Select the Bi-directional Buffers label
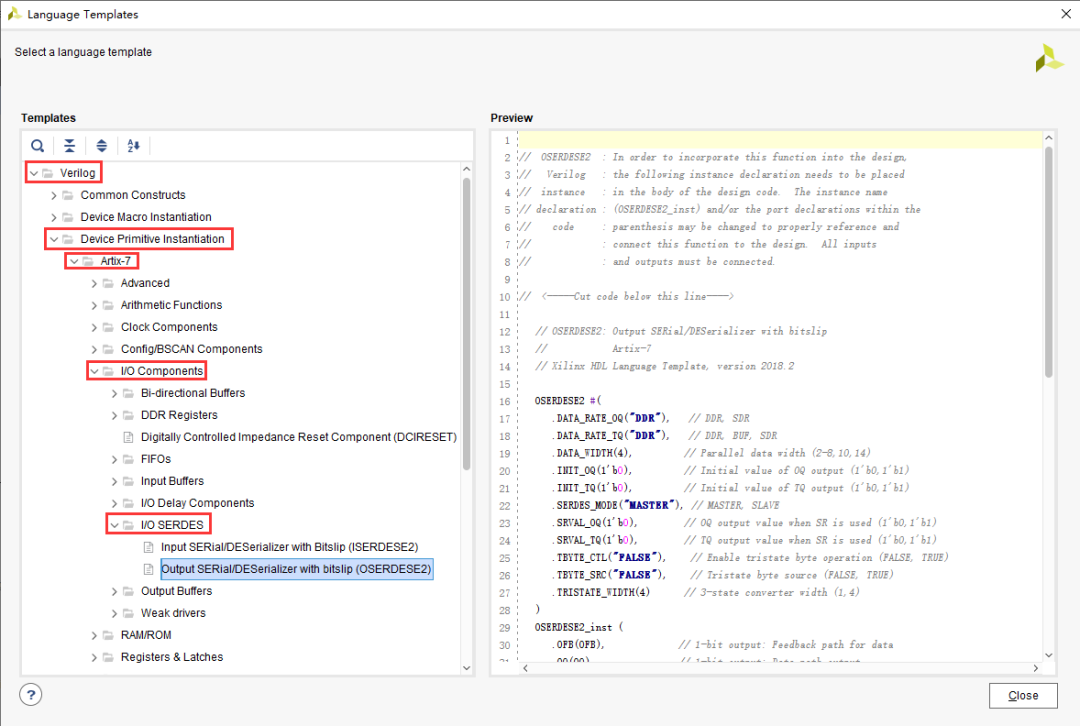Viewport: 1080px width, 726px height. pyautogui.click(x=193, y=393)
